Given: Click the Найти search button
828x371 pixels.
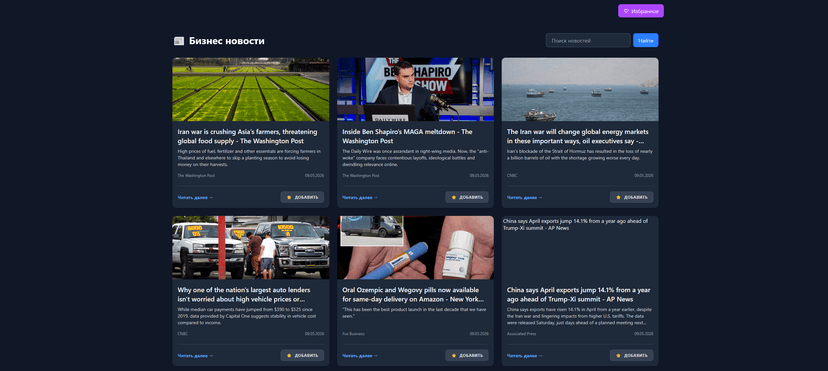Looking at the screenshot, I should 645,41.
